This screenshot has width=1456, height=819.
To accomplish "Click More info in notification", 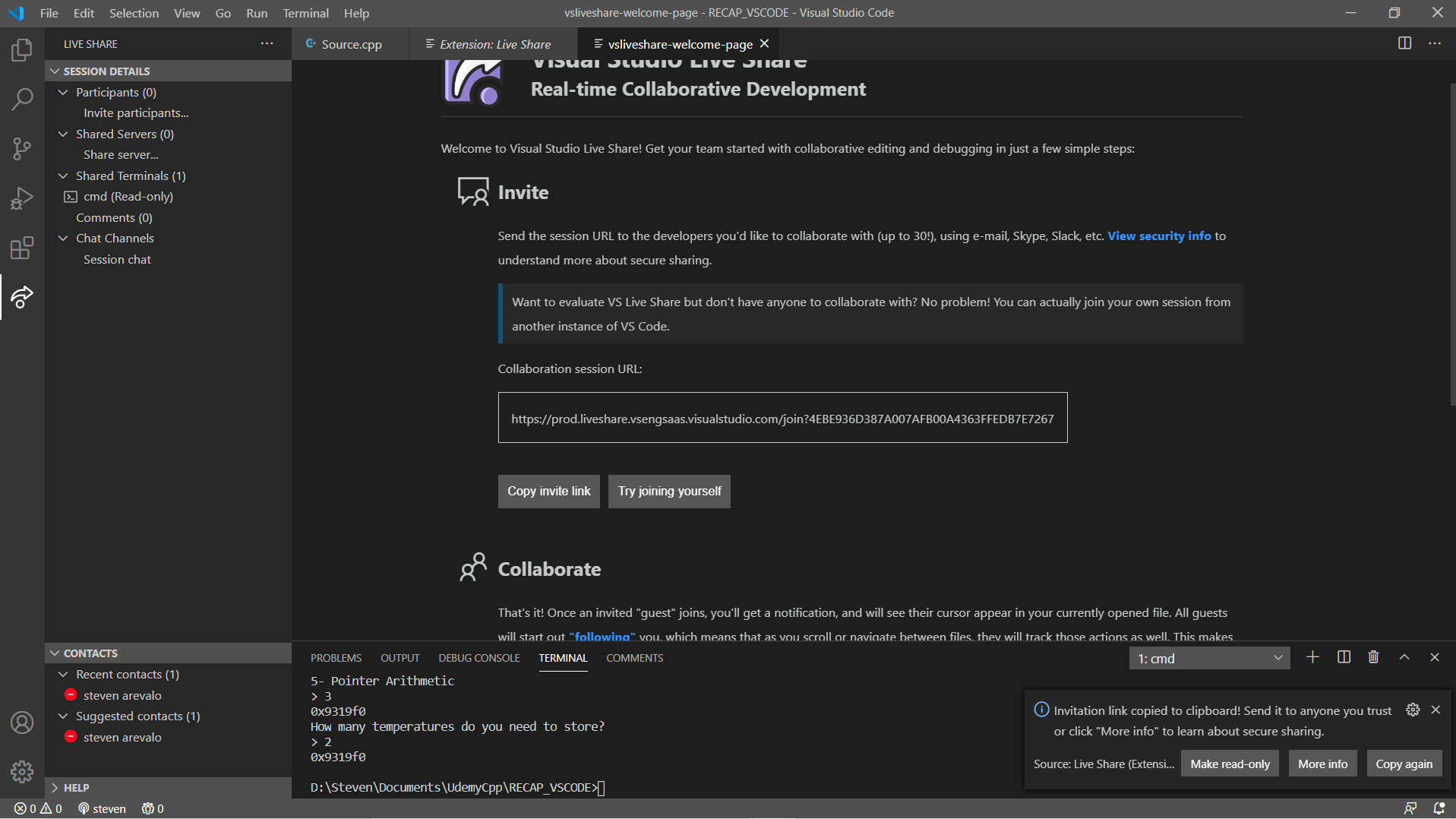I will [1322, 764].
